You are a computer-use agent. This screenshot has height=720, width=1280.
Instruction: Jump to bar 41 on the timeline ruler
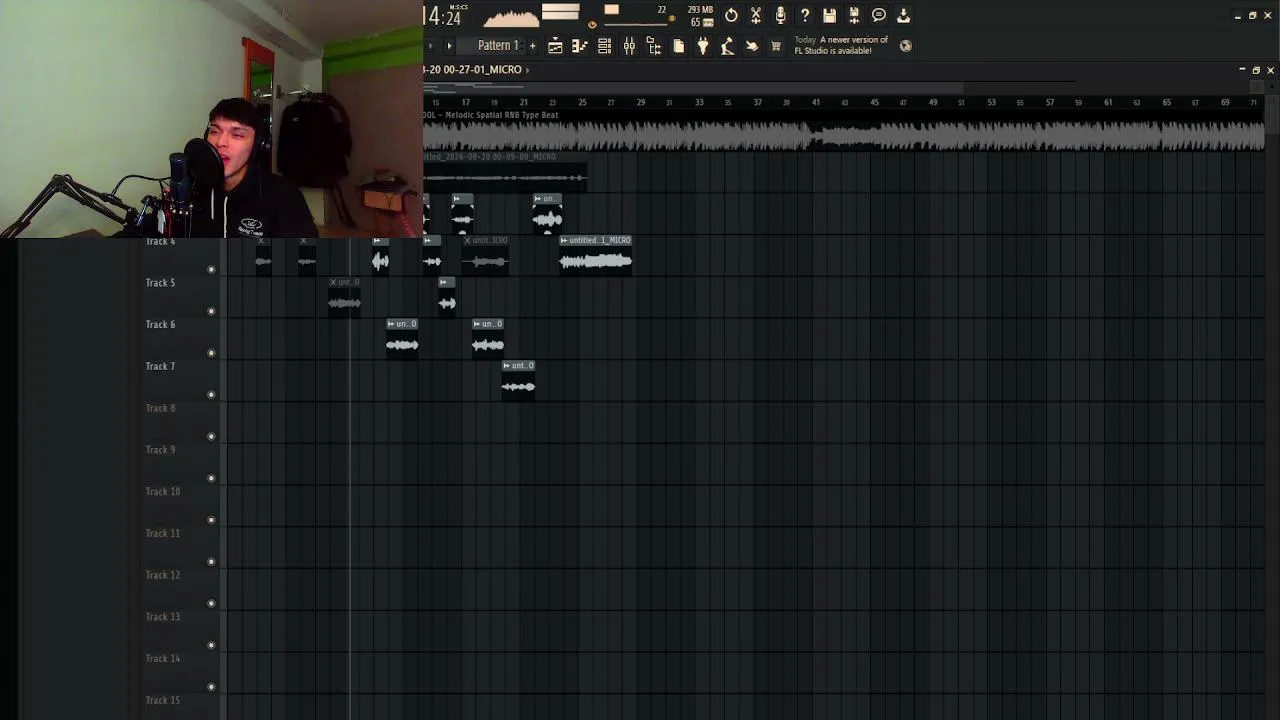(x=816, y=102)
